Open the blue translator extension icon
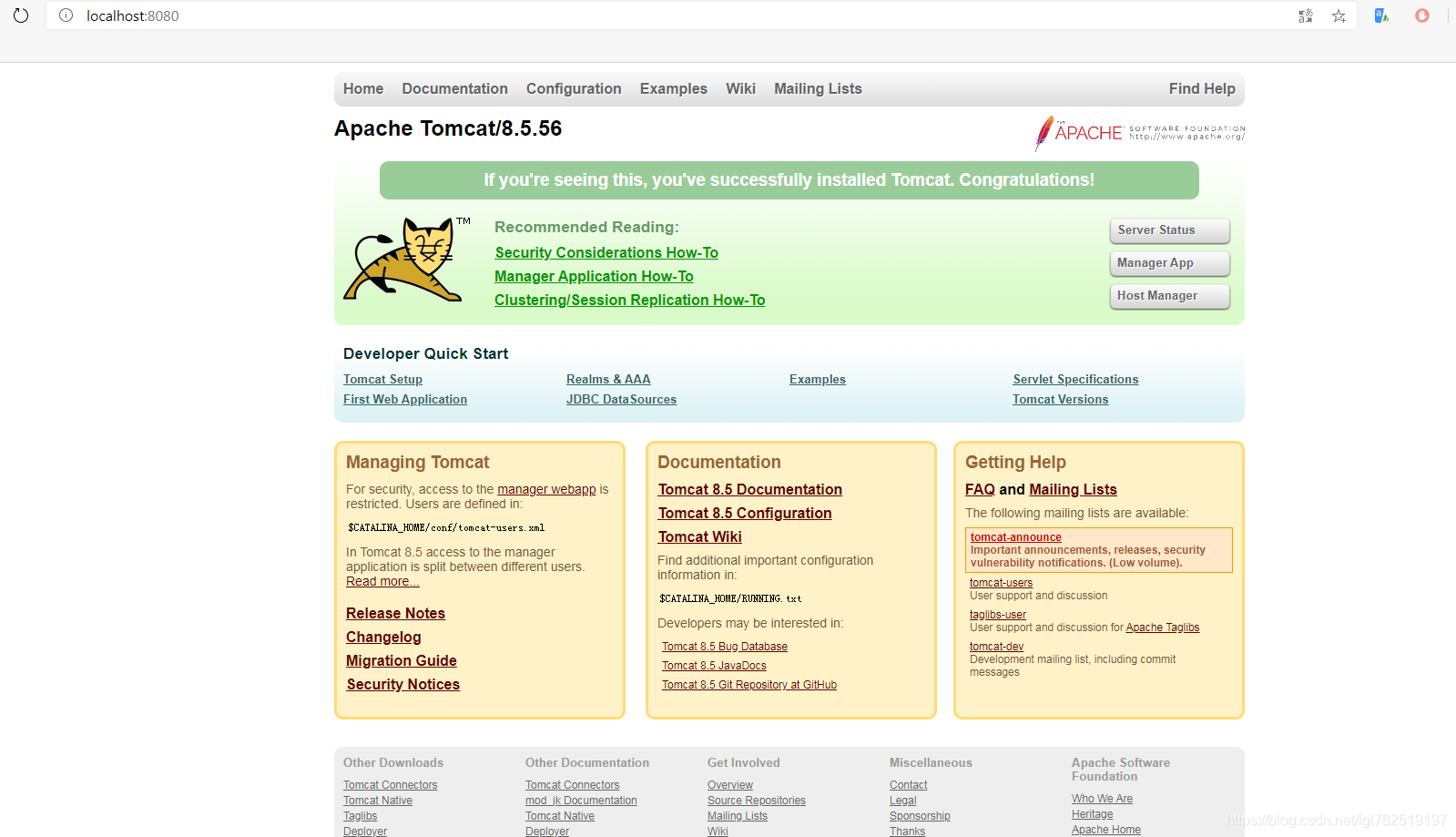The width and height of the screenshot is (1456, 837). (x=1381, y=15)
